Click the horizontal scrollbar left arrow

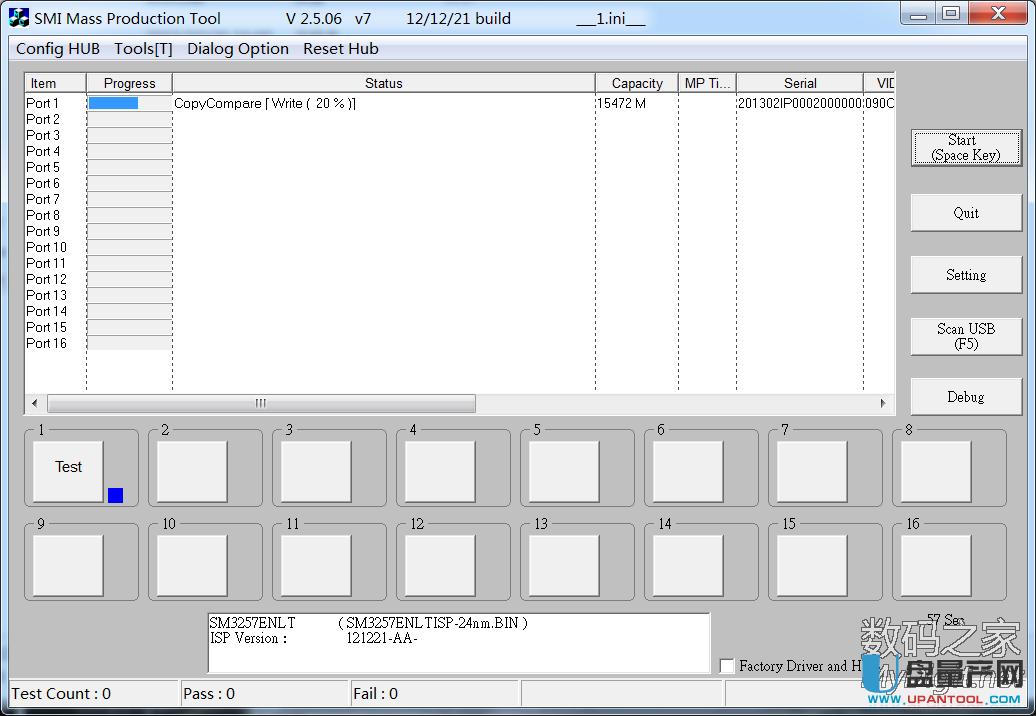35,403
